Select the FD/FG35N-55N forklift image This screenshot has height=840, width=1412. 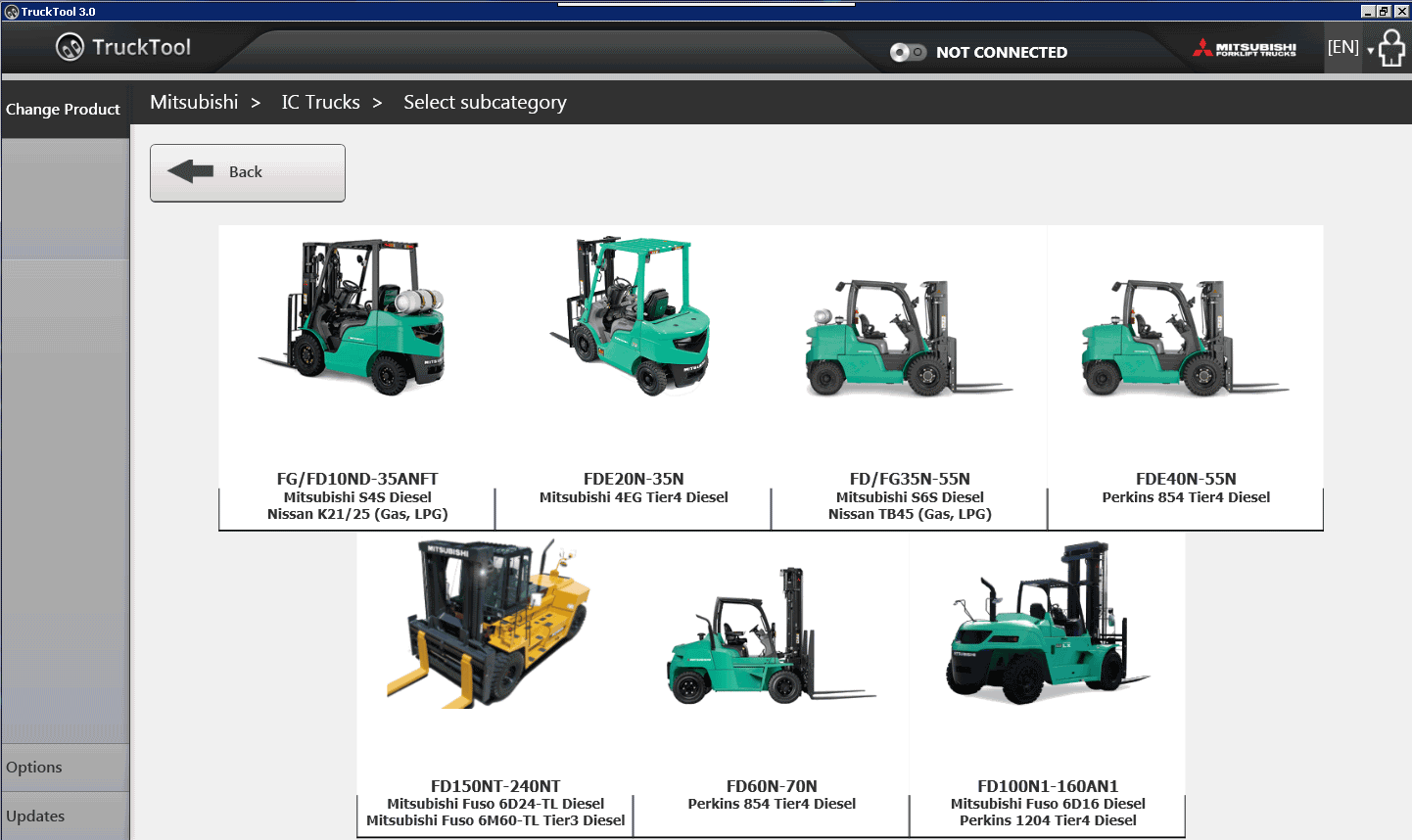coord(909,338)
